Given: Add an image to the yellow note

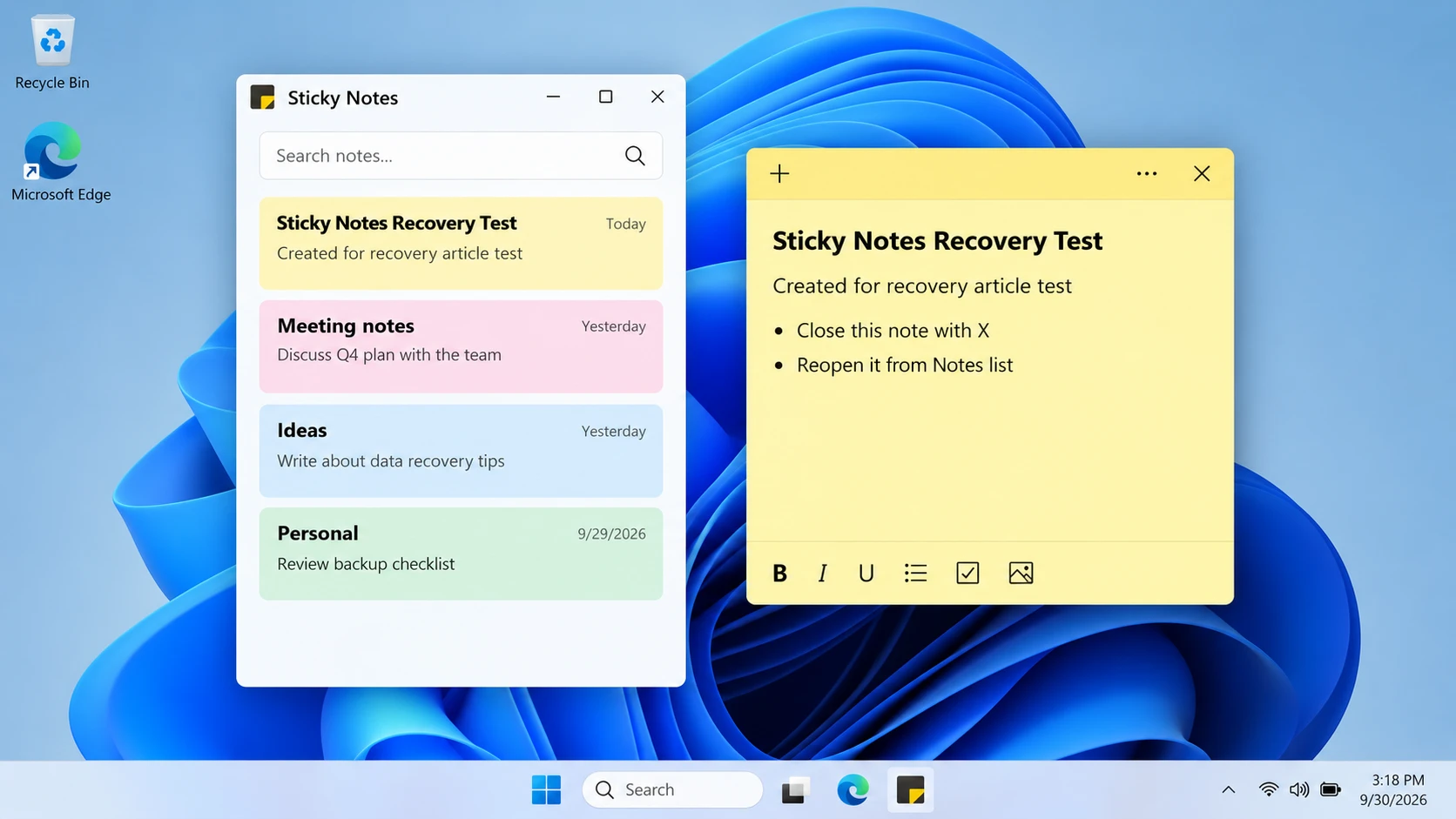Looking at the screenshot, I should click(1021, 573).
